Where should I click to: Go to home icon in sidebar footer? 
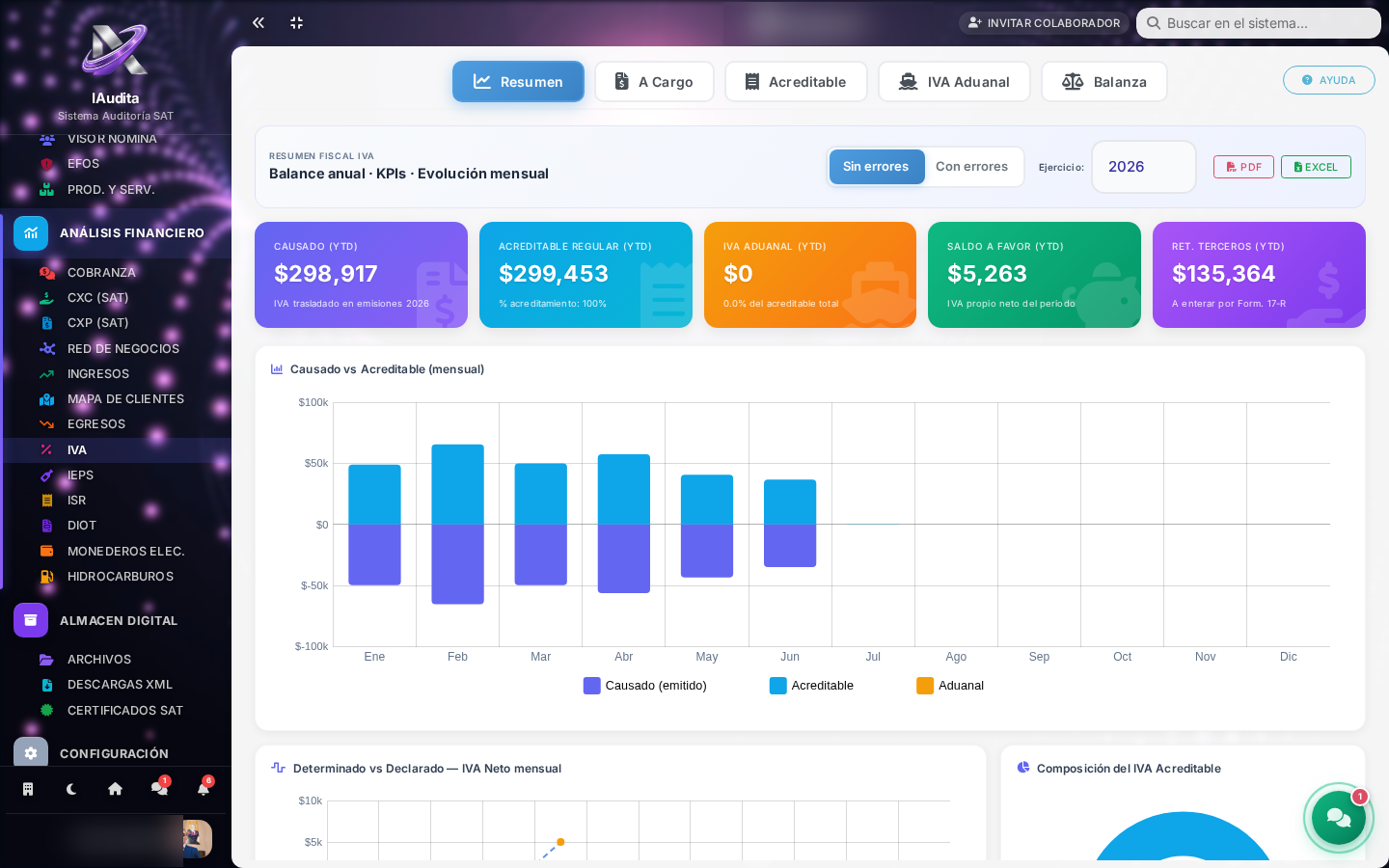click(115, 789)
